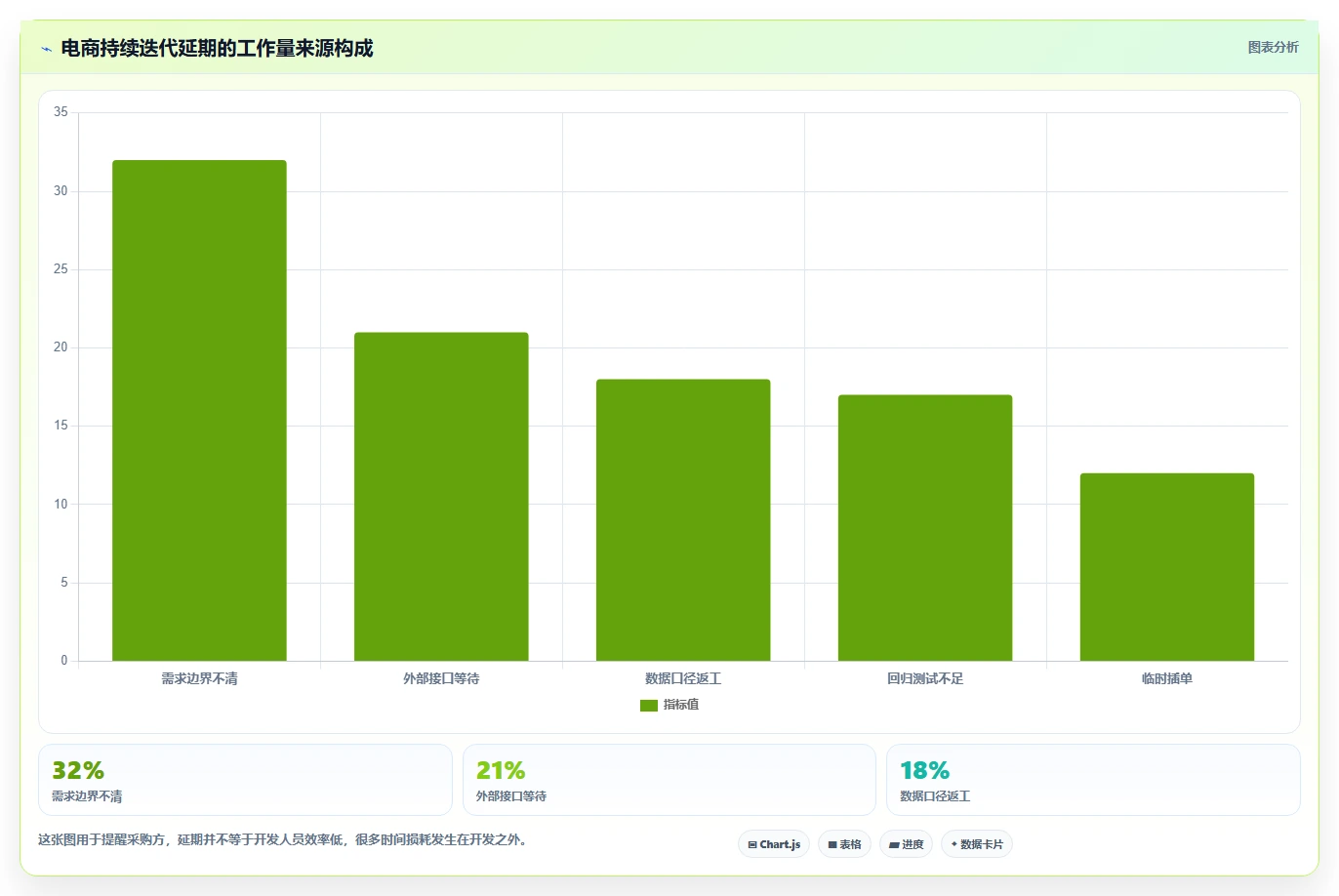Click the x-axis label 需求边界不清
Screen dimensions: 1339x896
click(199, 678)
